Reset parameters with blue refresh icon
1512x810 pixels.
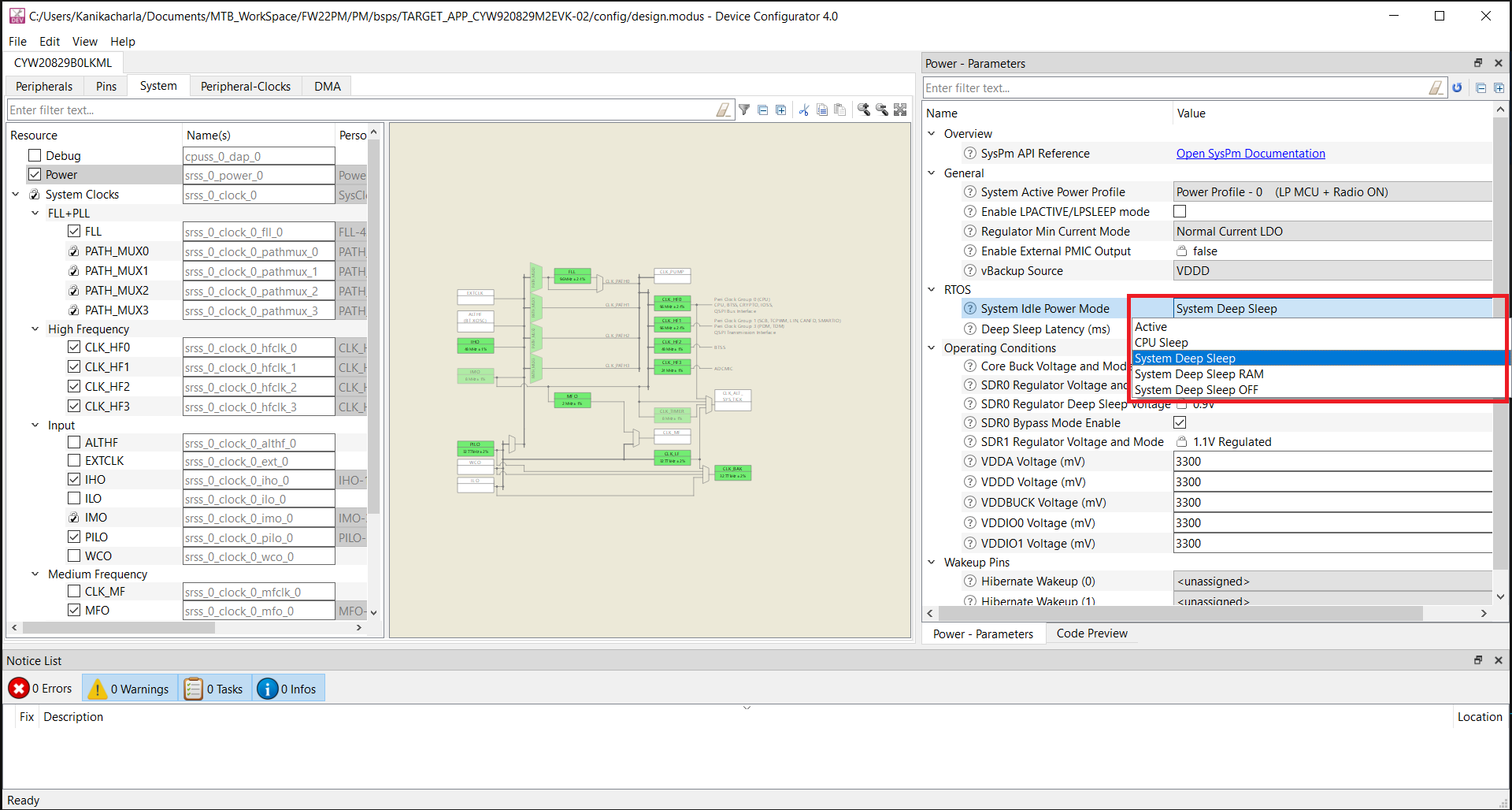coord(1458,88)
